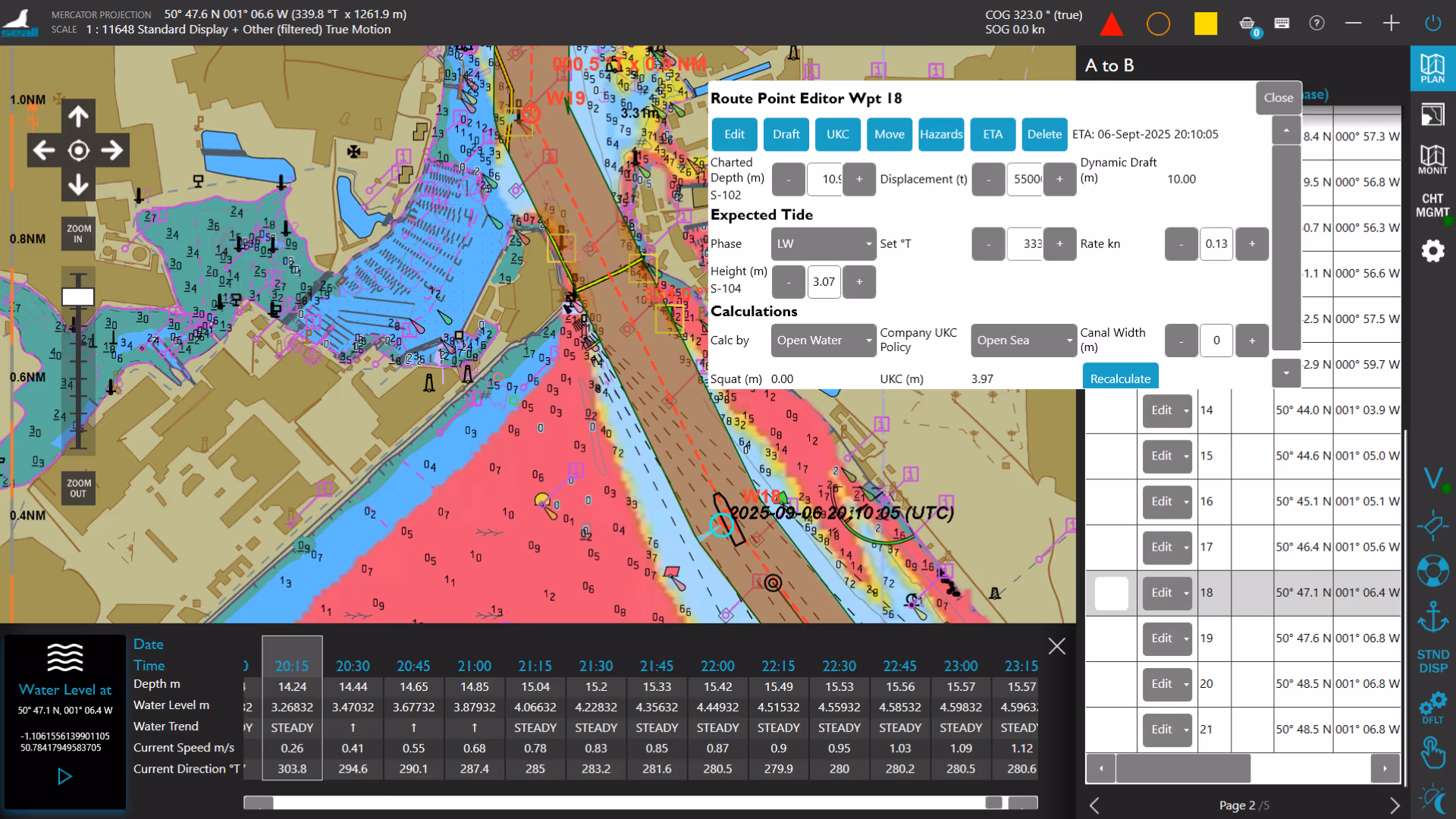Open the Phase LW dropdown

tap(823, 244)
